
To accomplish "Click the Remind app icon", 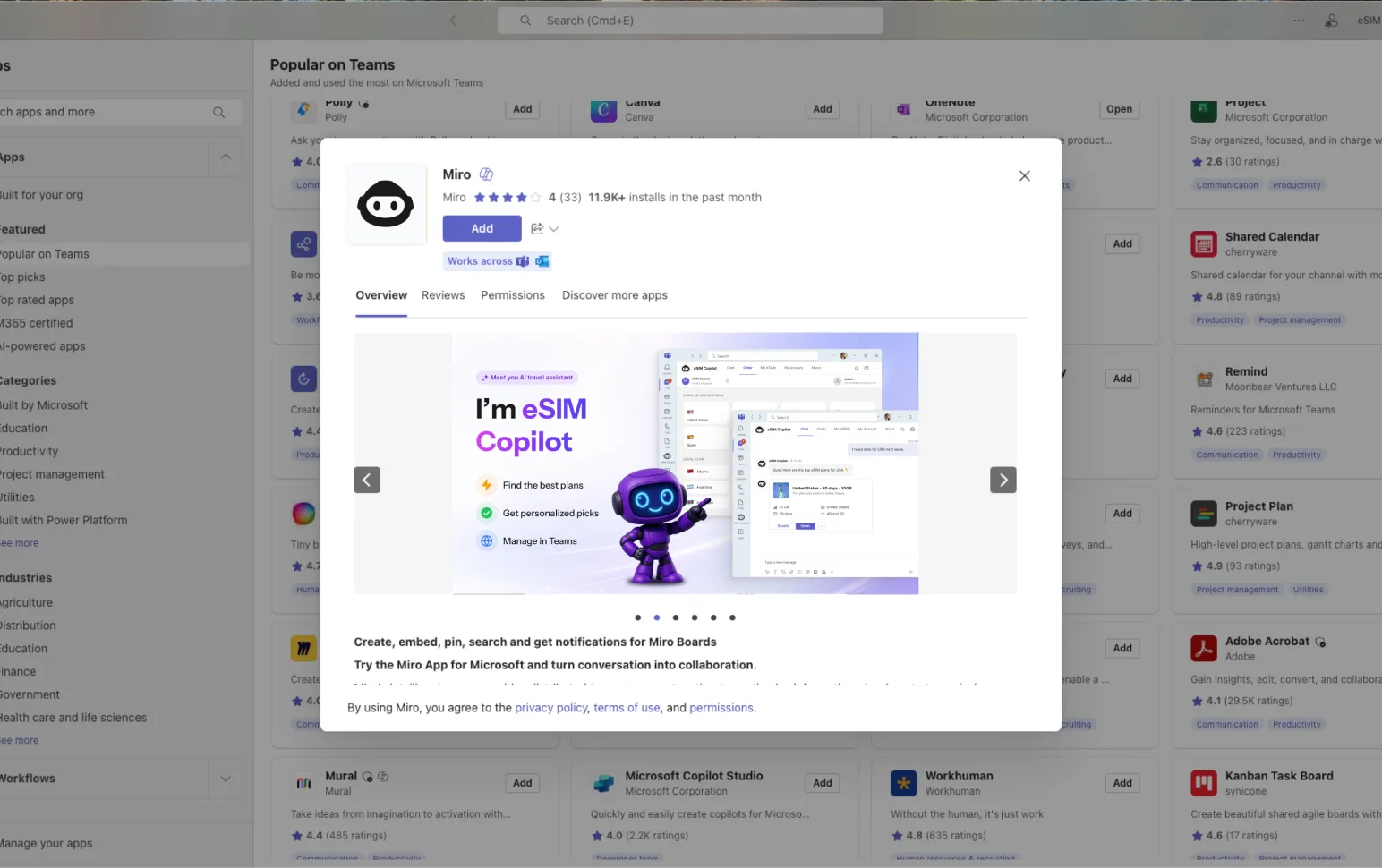I will 1204,379.
